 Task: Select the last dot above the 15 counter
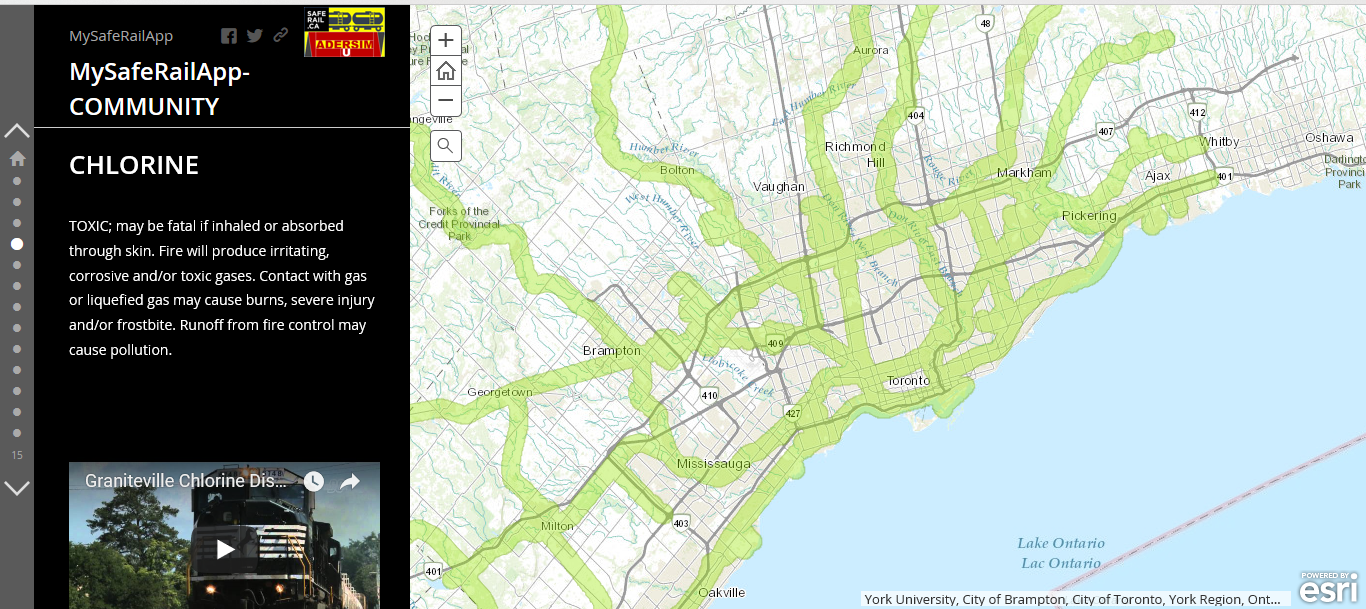17,433
